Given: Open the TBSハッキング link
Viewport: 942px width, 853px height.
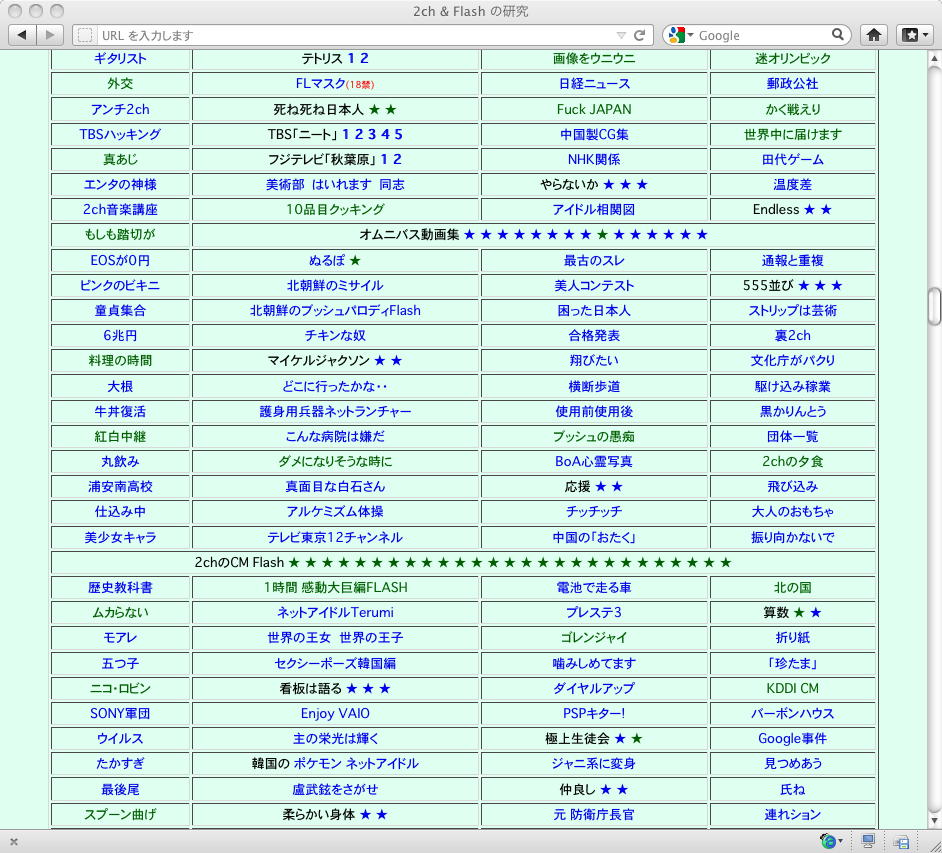Looking at the screenshot, I should (120, 134).
